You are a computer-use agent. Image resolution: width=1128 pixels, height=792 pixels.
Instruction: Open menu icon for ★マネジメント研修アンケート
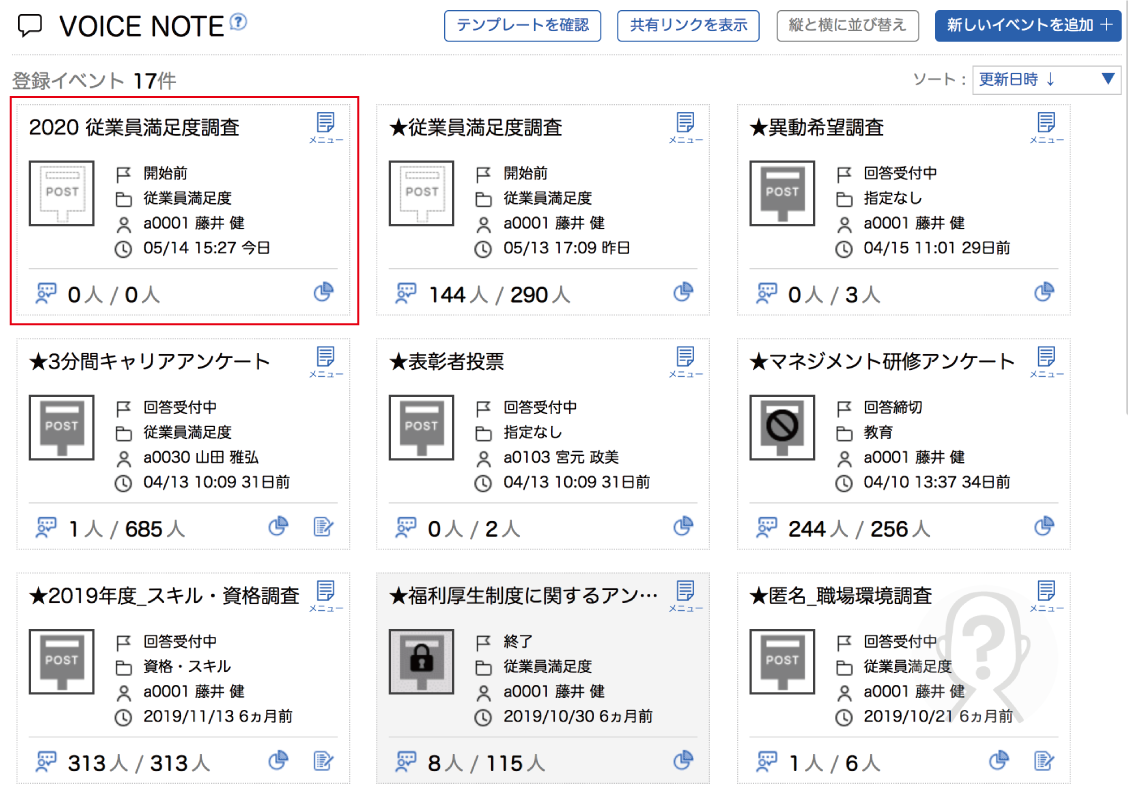pyautogui.click(x=1045, y=361)
